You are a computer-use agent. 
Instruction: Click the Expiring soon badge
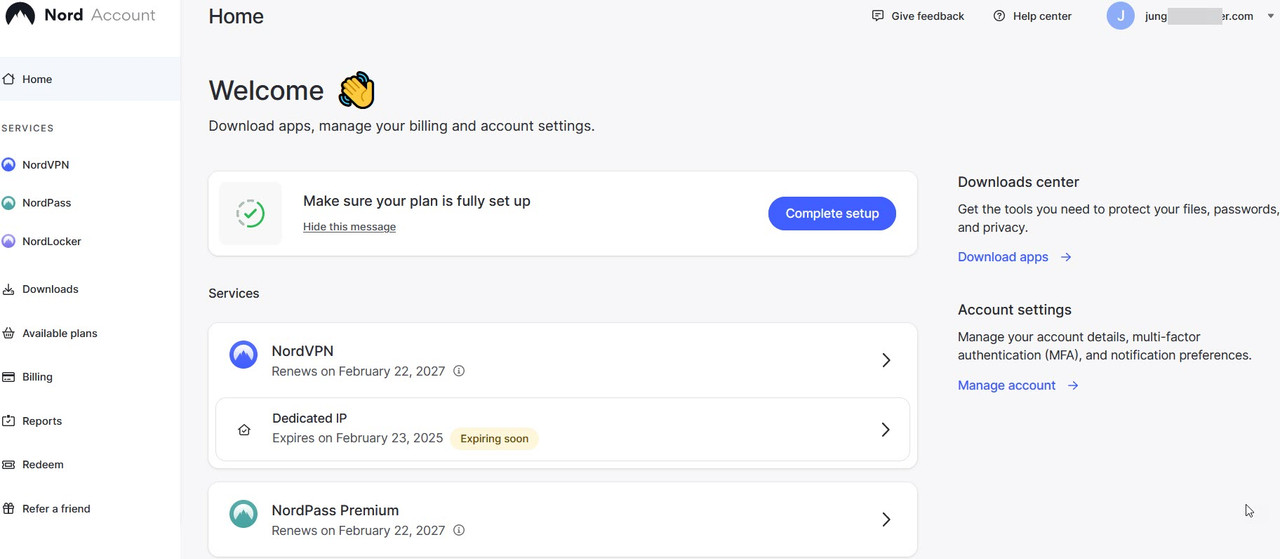pos(494,439)
